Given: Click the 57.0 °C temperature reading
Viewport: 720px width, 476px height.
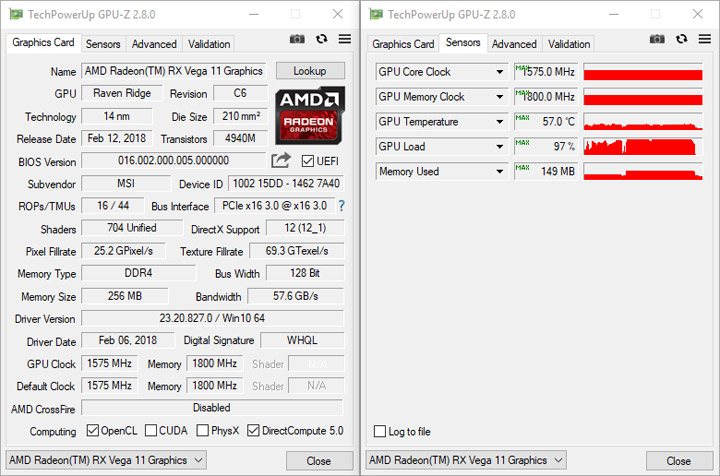Looking at the screenshot, I should pos(546,122).
